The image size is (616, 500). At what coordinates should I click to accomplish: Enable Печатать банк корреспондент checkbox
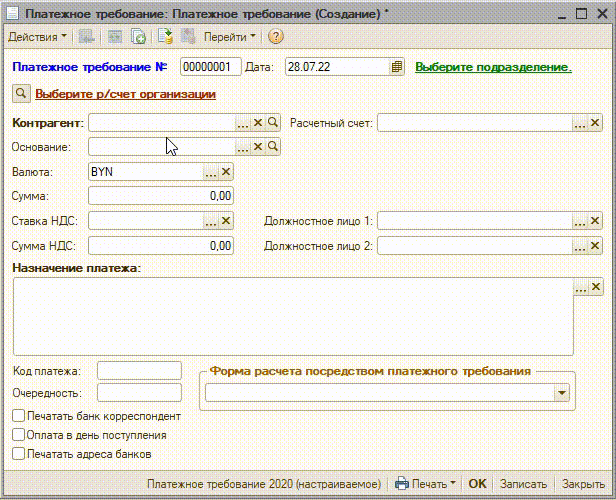[19, 416]
